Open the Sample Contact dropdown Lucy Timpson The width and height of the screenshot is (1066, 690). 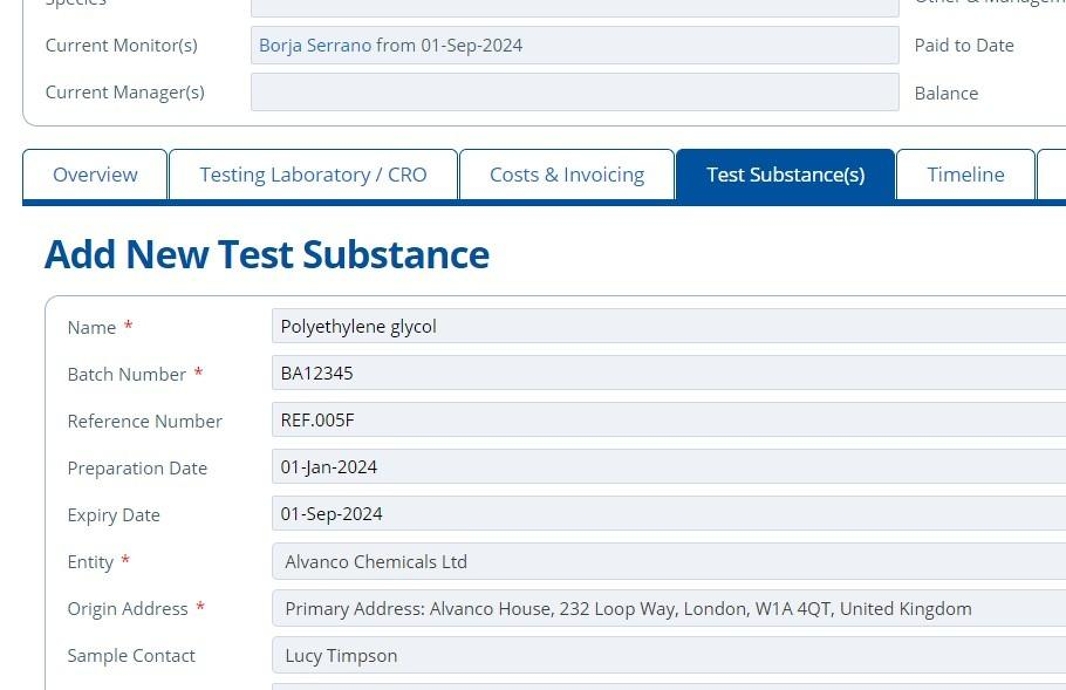tap(667, 655)
